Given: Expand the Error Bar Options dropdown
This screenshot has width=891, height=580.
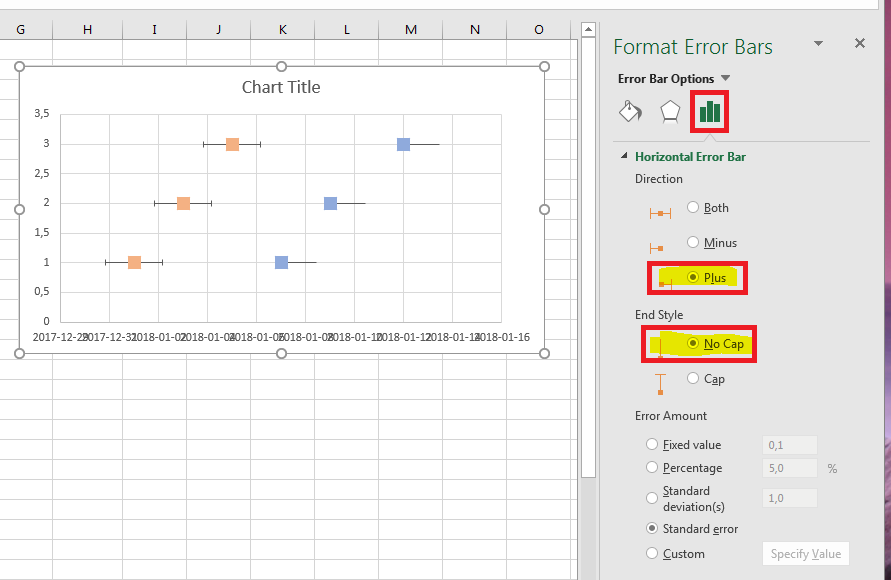Looking at the screenshot, I should click(x=726, y=78).
